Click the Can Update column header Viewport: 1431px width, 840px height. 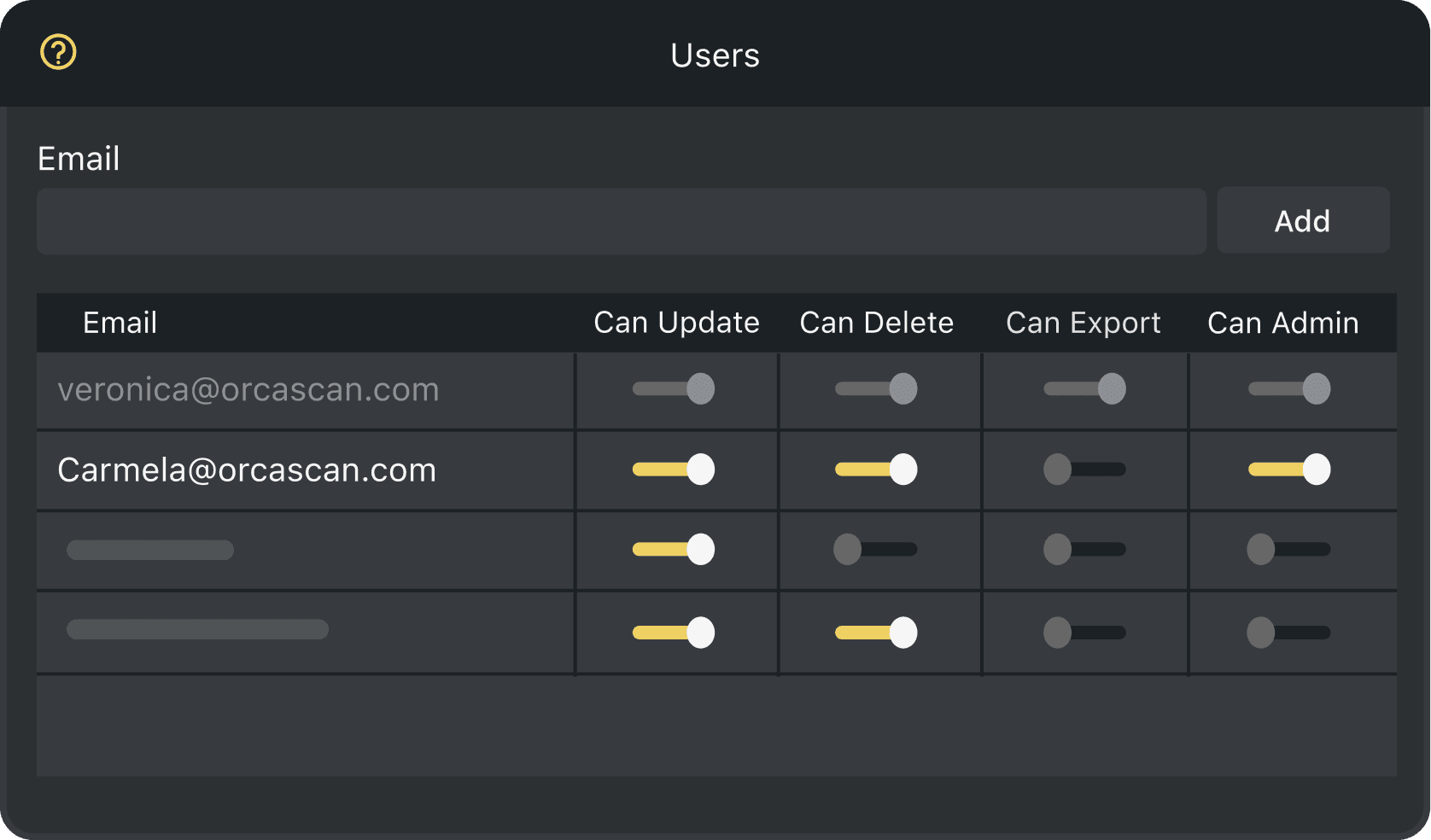coord(676,323)
